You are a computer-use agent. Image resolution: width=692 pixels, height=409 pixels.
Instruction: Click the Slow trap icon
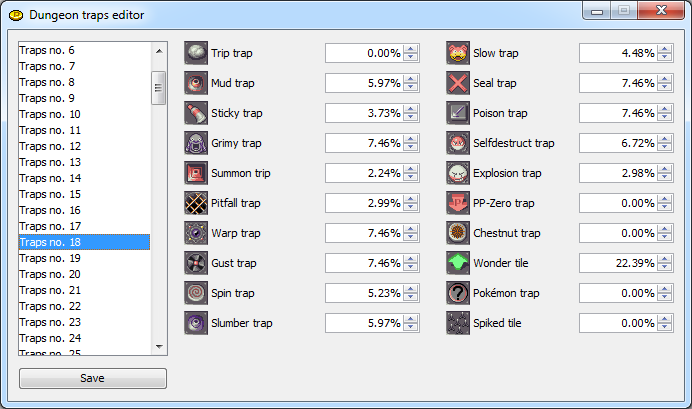click(458, 53)
